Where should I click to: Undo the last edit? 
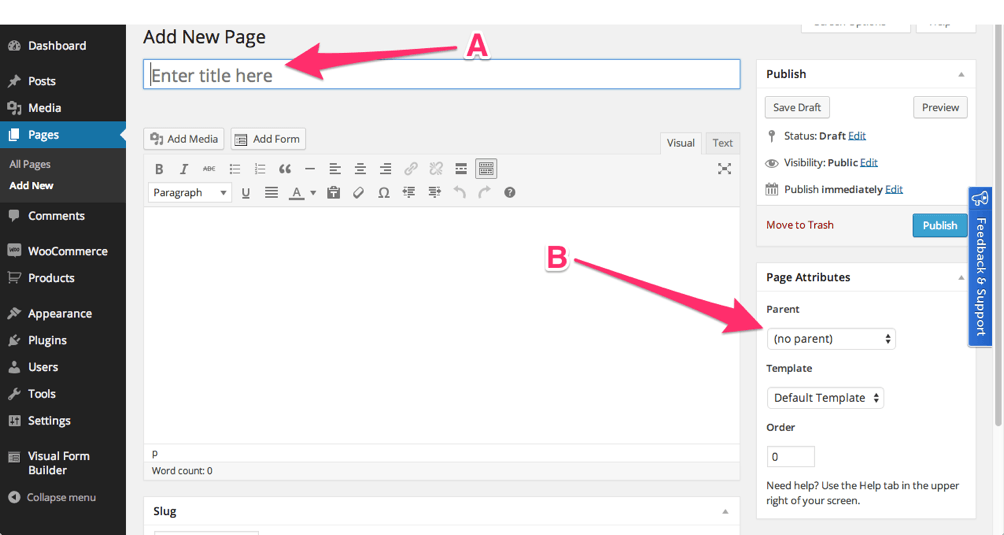tap(459, 193)
